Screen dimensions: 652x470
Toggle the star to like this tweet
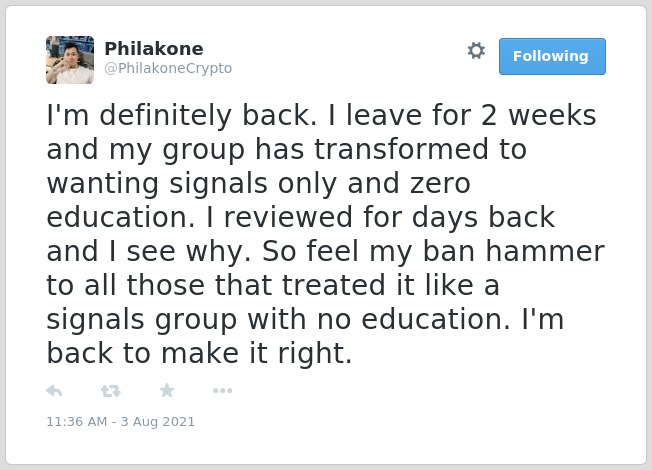pos(167,391)
